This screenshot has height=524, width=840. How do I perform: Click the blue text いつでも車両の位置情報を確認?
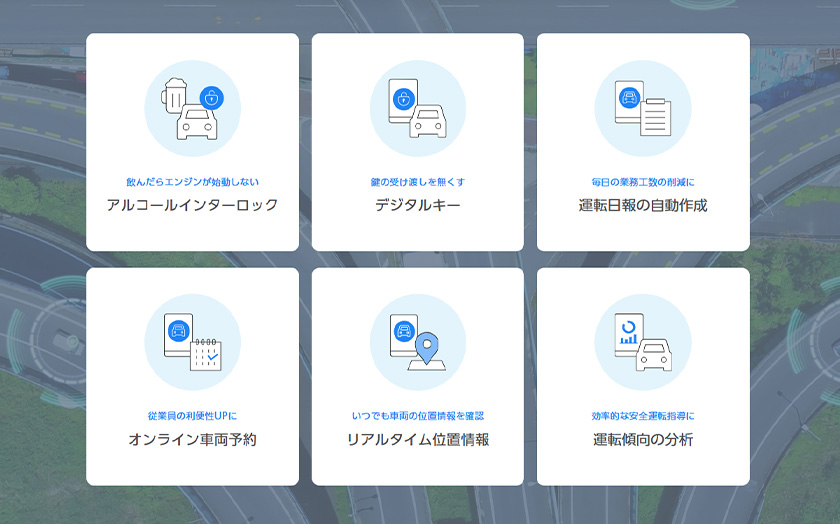pyautogui.click(x=418, y=416)
